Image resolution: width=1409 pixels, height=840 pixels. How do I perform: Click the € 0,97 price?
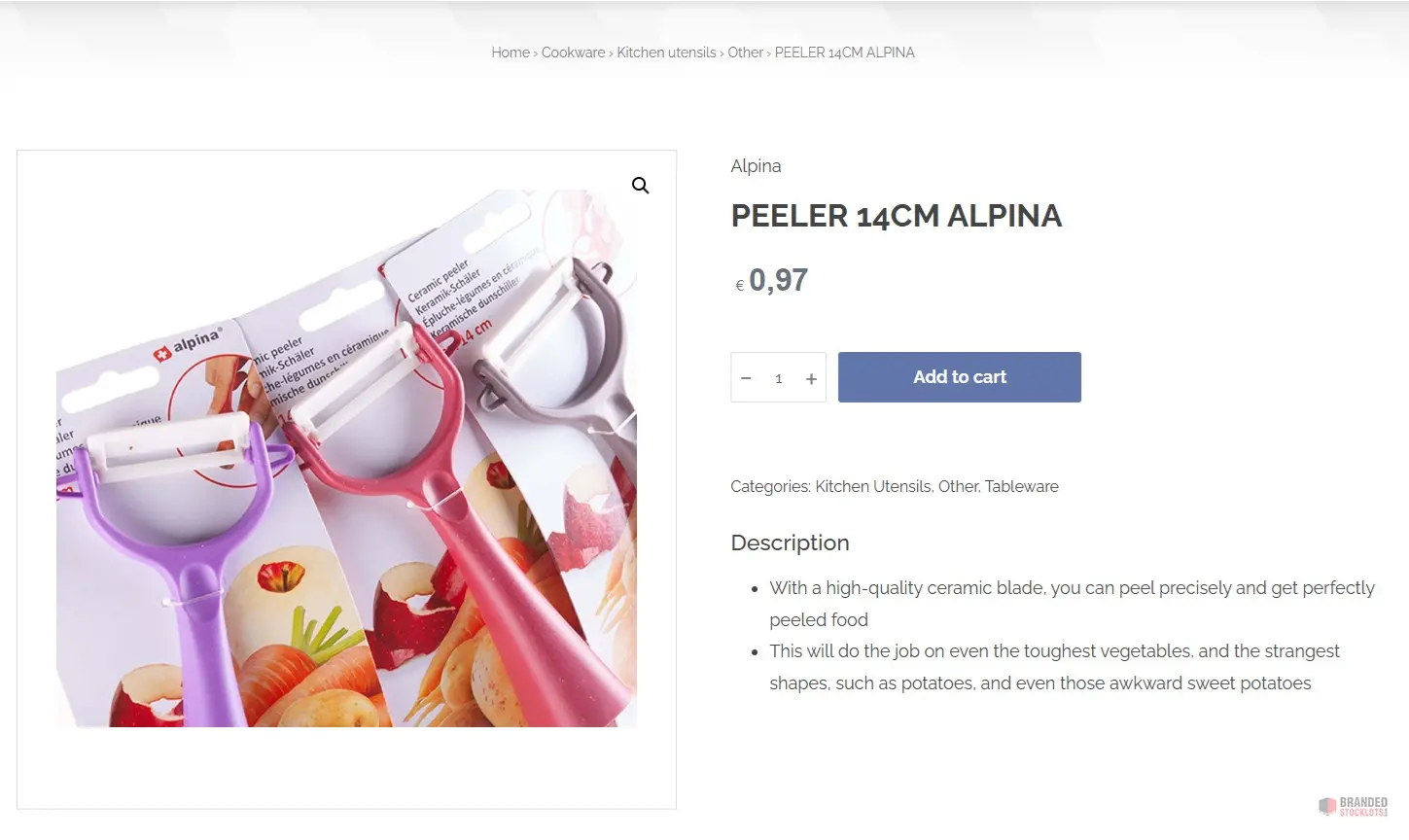[x=771, y=280]
